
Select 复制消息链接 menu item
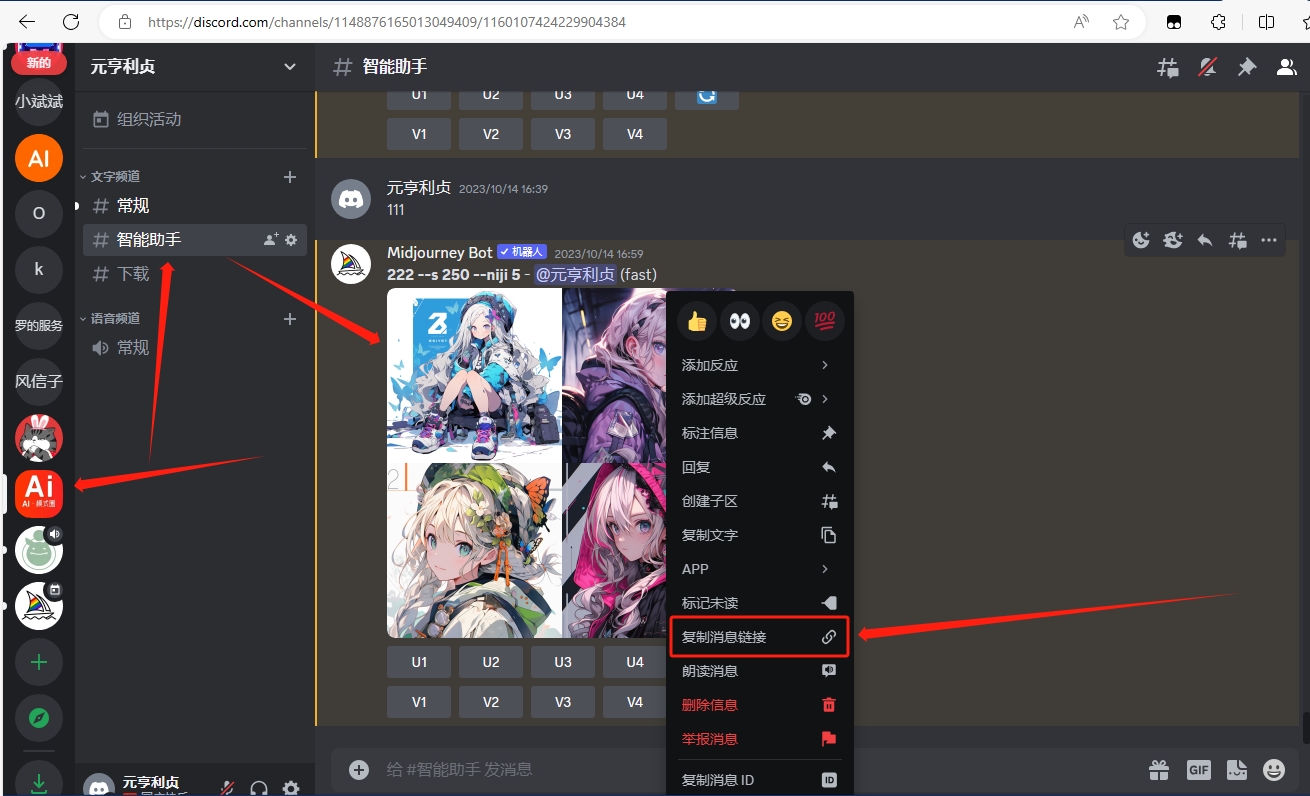point(760,637)
